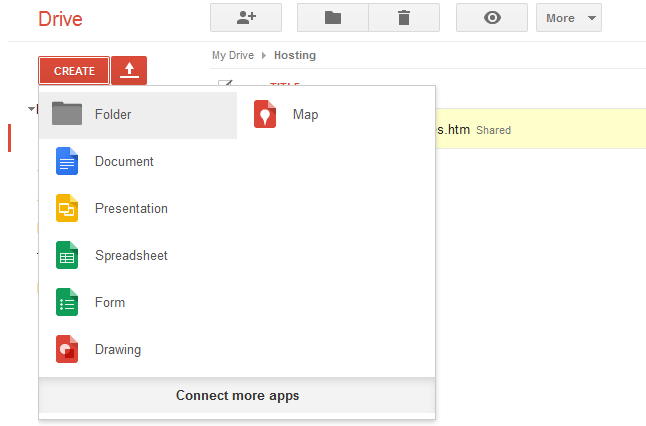Click the green Form icon

67,302
